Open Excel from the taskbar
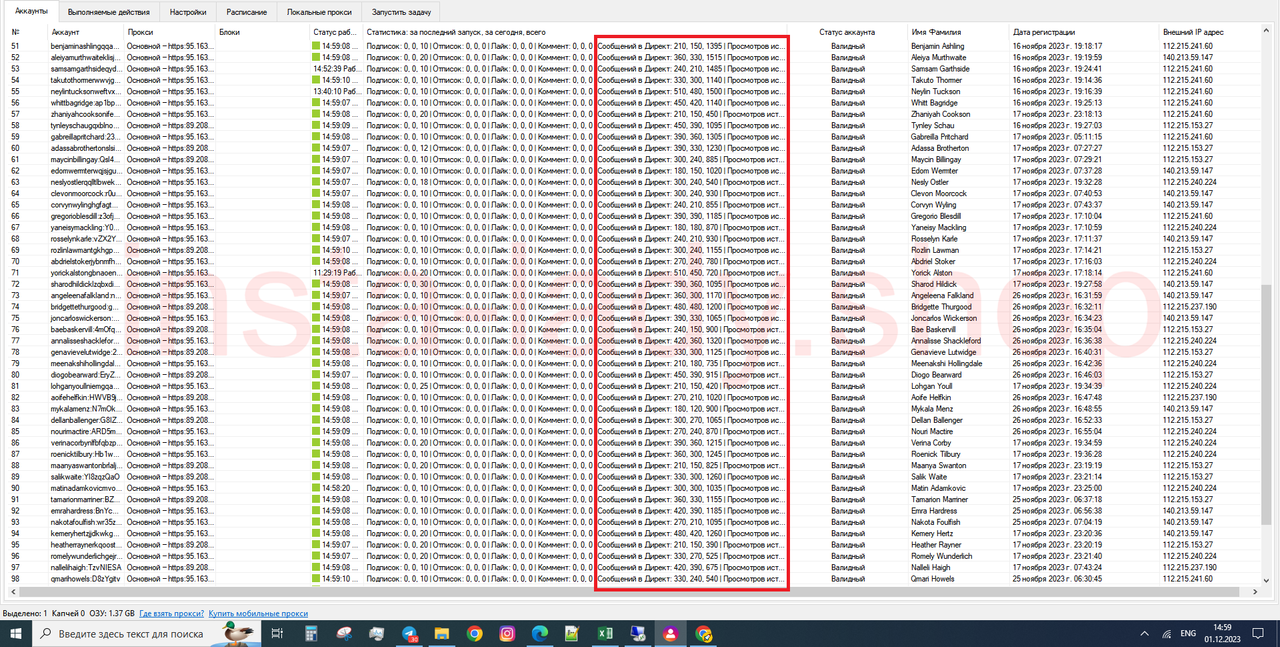This screenshot has height=647, width=1280. [x=605, y=633]
